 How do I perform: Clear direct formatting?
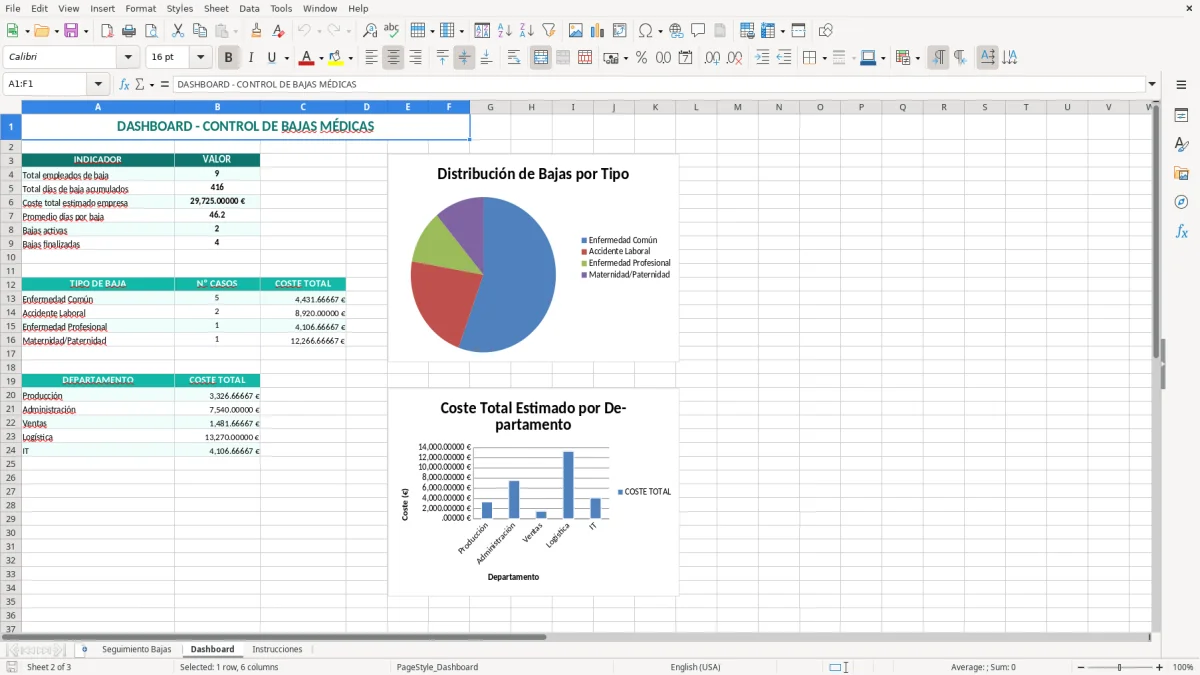click(278, 31)
